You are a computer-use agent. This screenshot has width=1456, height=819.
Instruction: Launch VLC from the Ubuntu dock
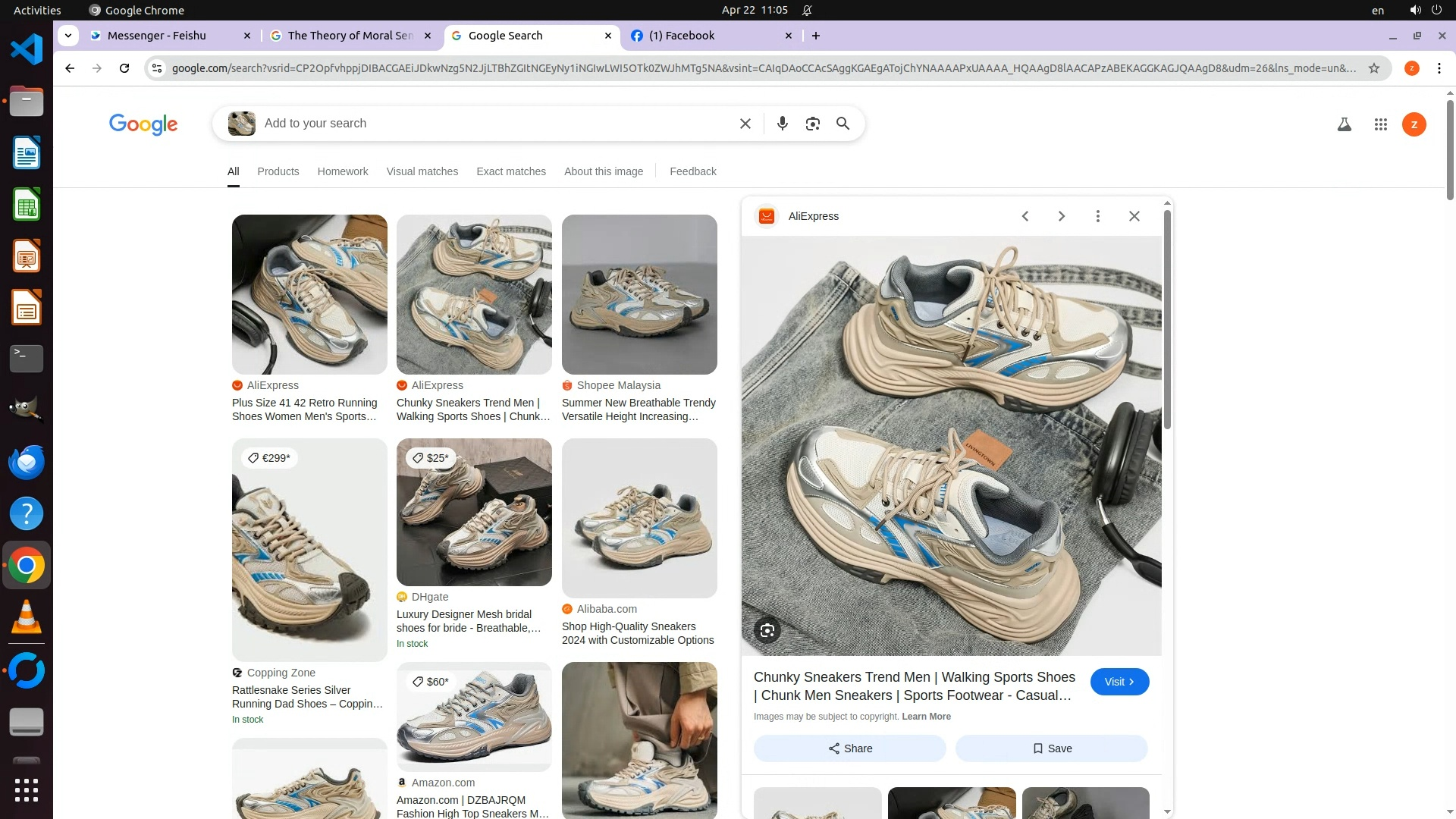27,617
